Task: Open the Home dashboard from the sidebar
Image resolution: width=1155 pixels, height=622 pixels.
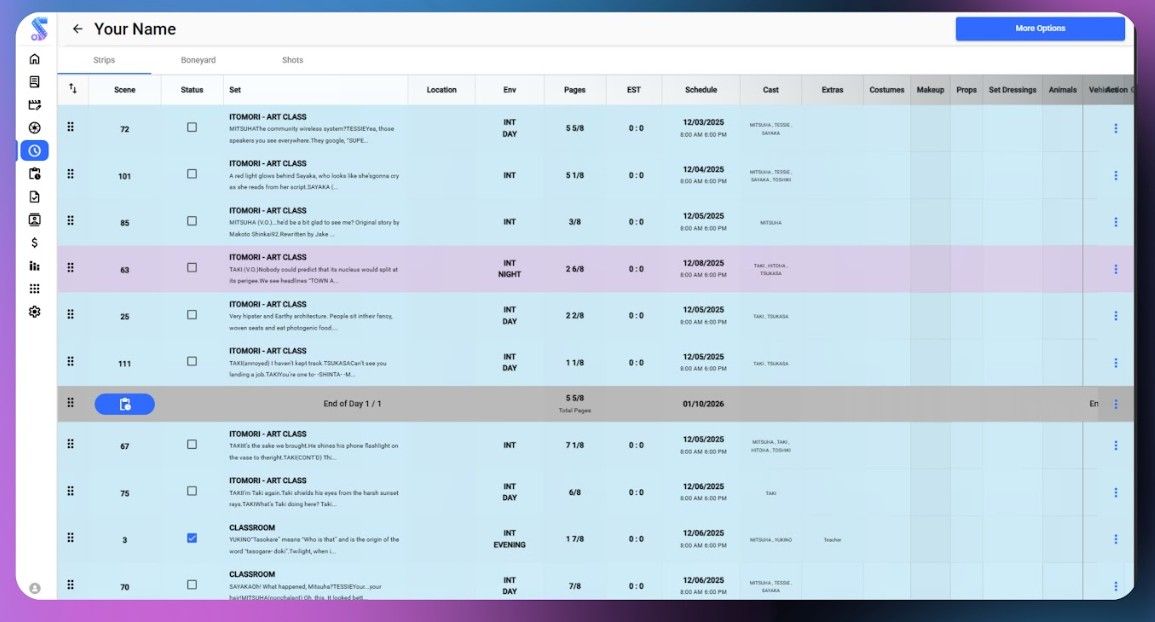Action: [34, 58]
